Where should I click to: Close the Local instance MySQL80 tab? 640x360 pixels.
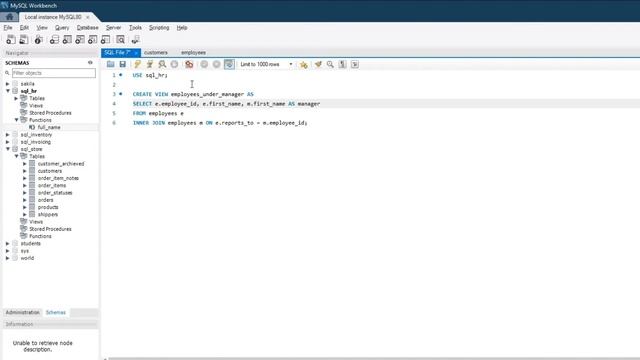(87, 17)
